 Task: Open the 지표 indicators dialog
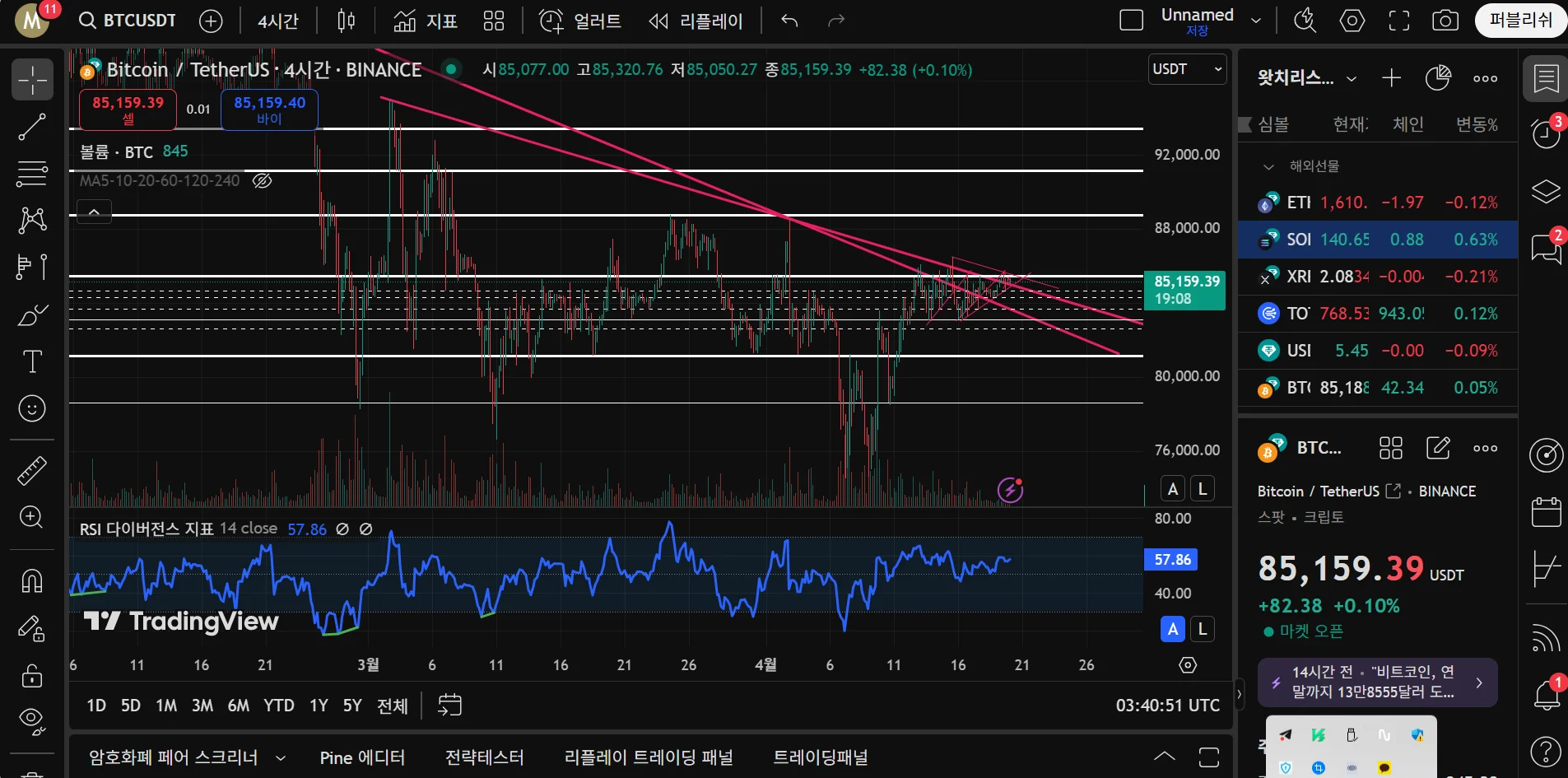426,21
